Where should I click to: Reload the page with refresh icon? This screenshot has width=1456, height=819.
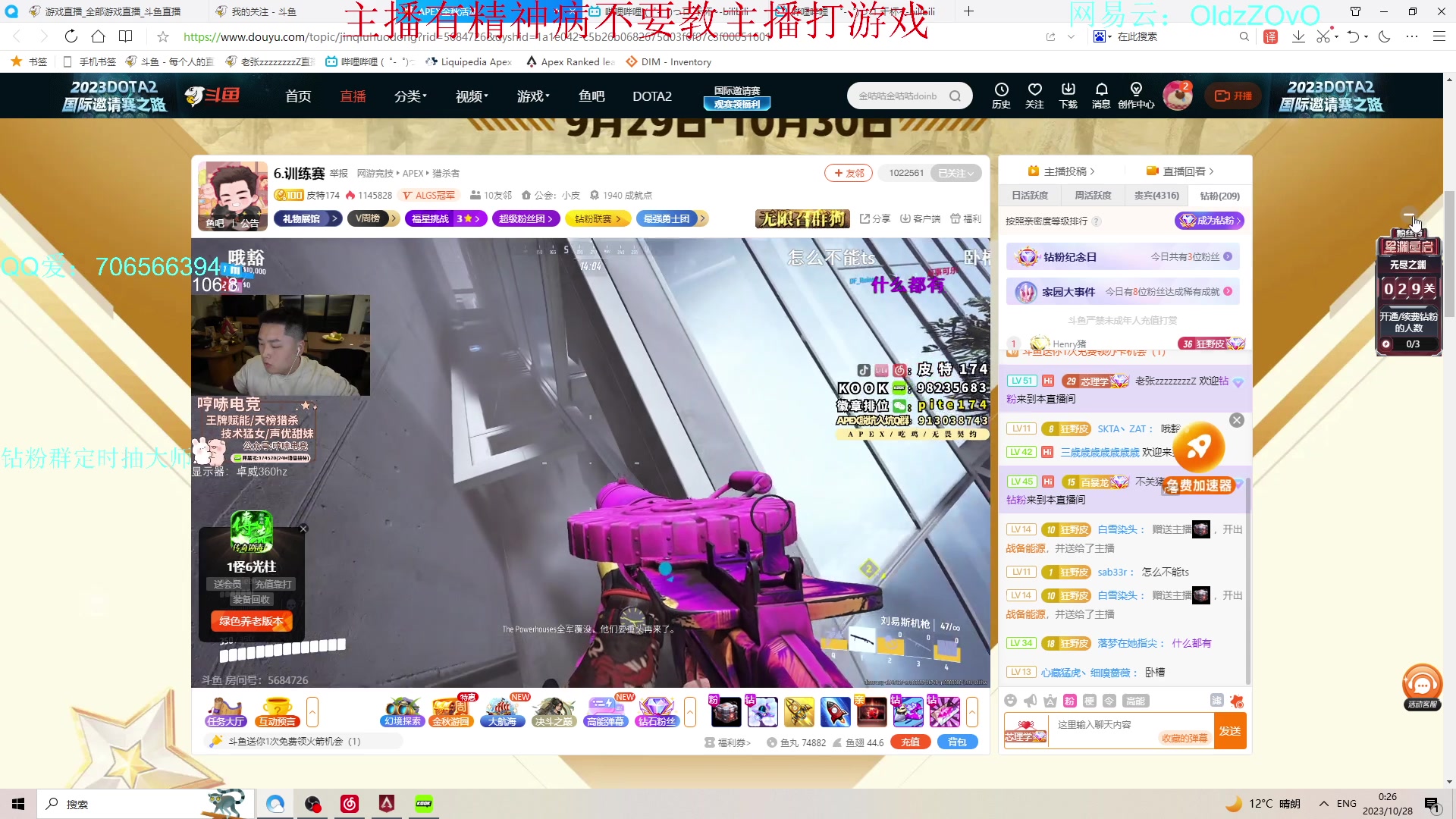coord(71,36)
